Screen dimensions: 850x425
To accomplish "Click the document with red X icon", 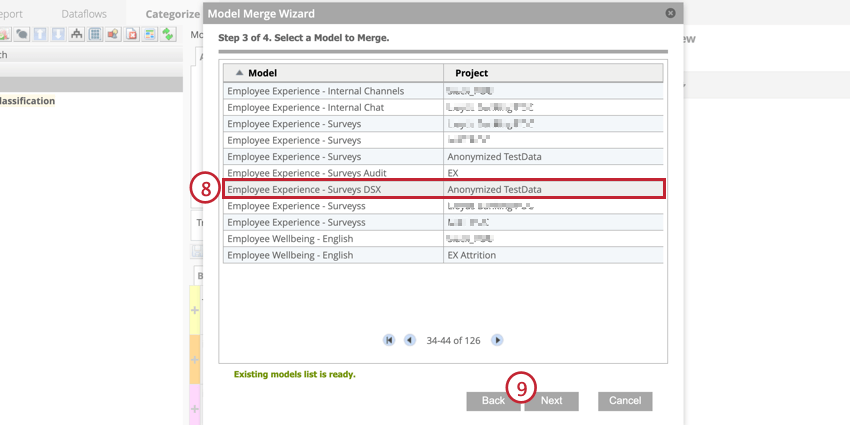I will click(x=130, y=33).
